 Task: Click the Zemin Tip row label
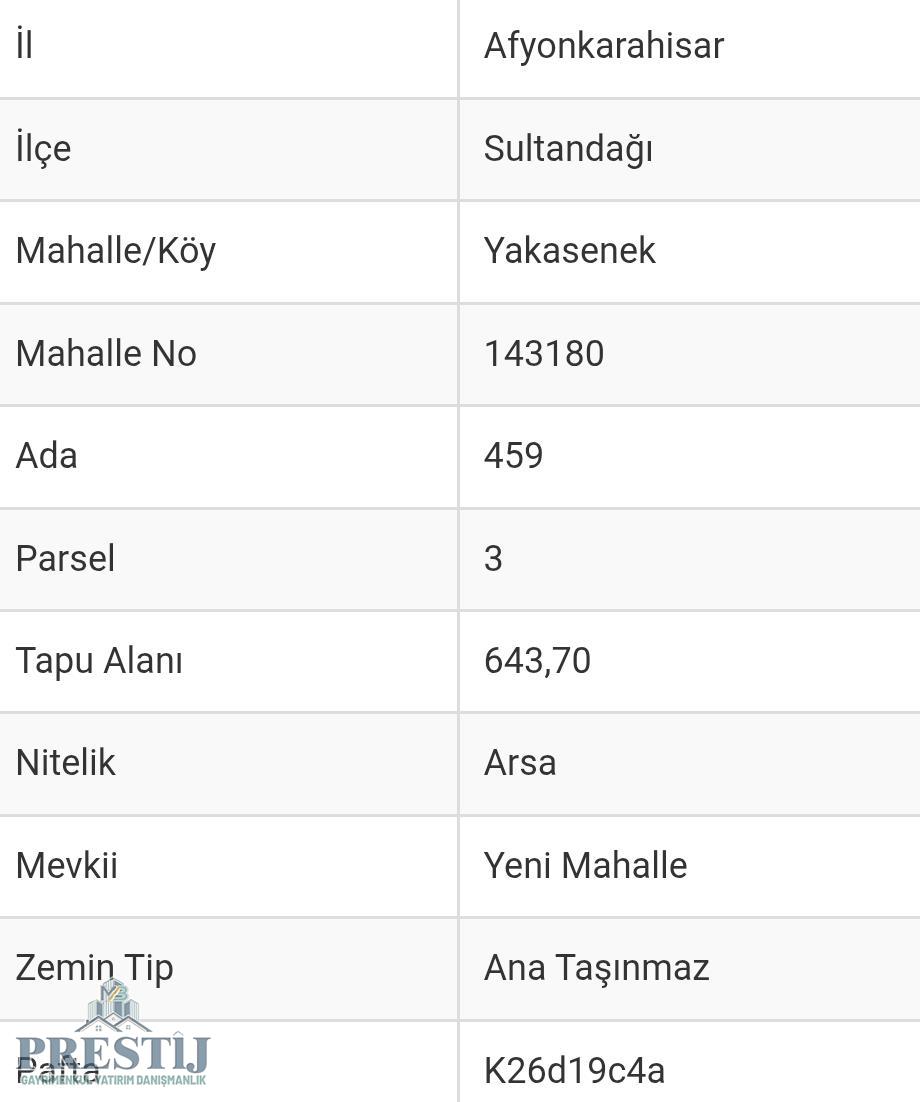[94, 968]
